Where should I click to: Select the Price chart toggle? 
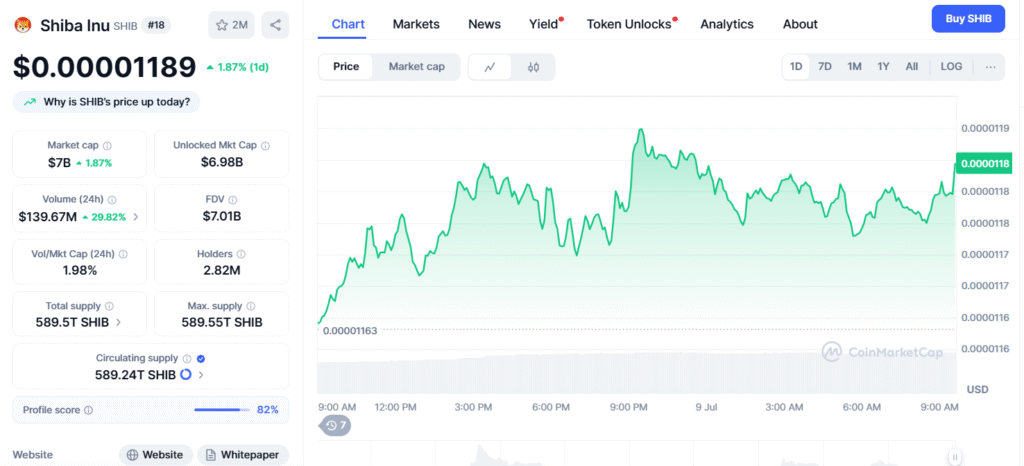[346, 67]
